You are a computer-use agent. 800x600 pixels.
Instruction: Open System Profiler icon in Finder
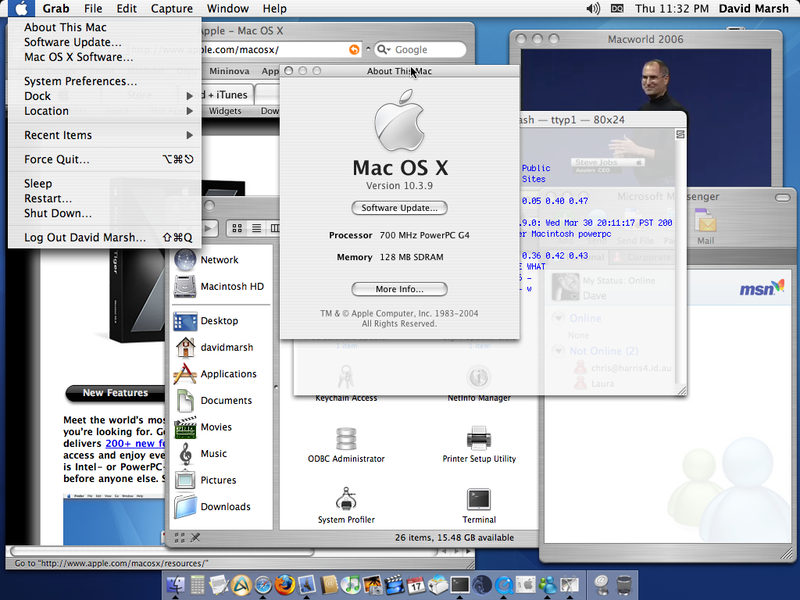pyautogui.click(x=346, y=499)
